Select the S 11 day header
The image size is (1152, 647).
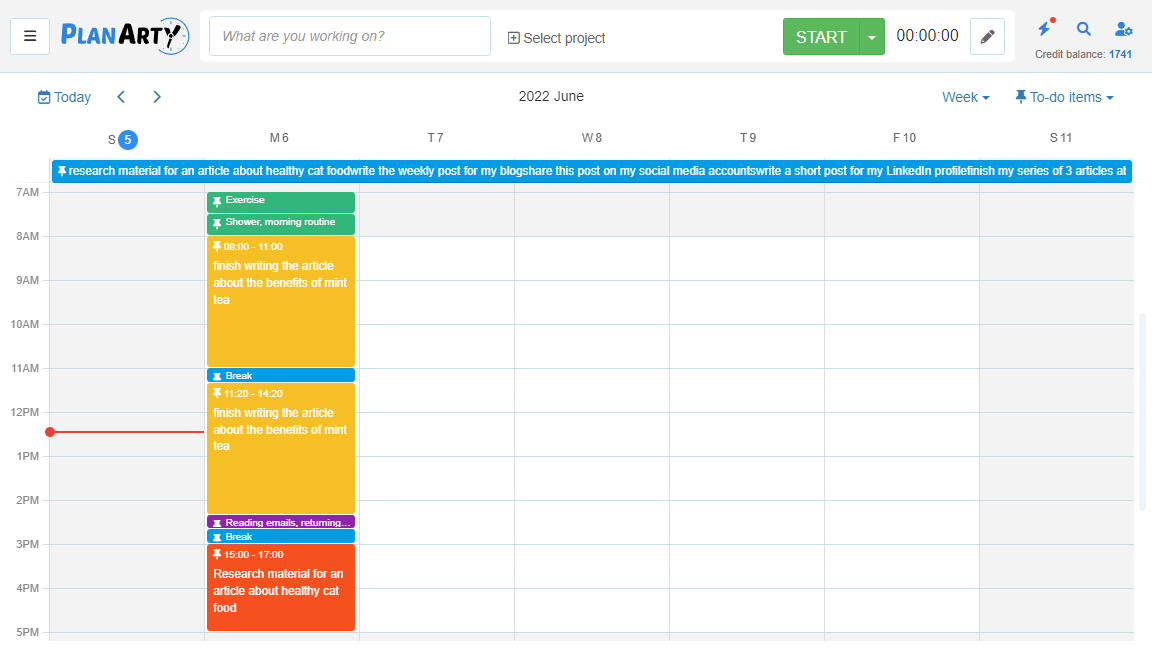pyautogui.click(x=1061, y=138)
